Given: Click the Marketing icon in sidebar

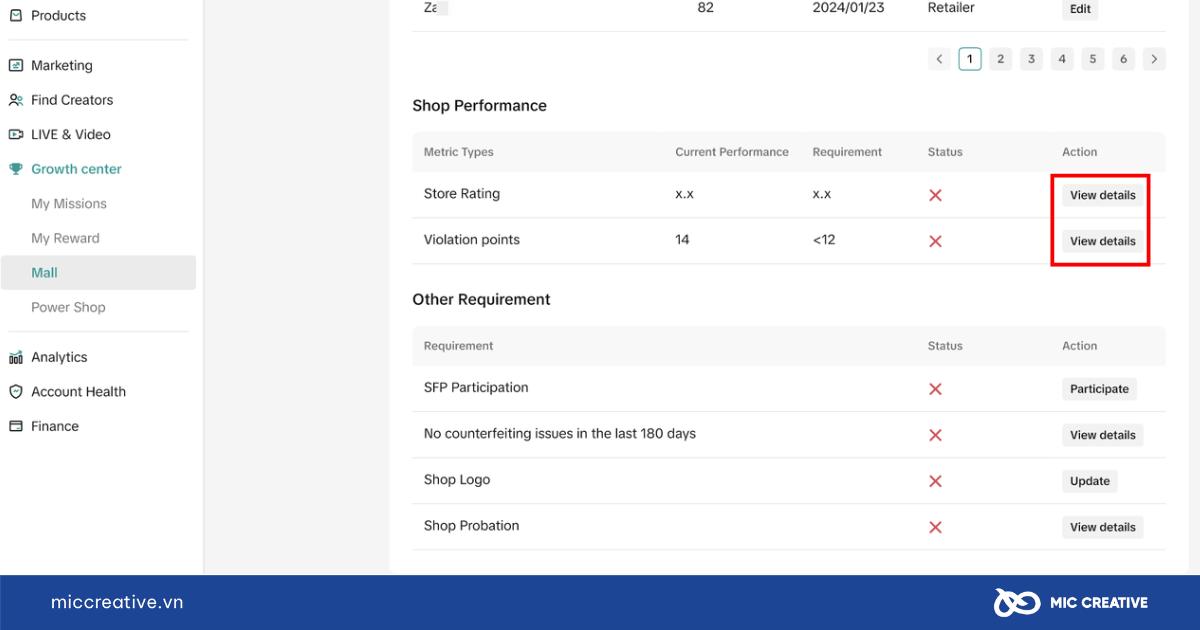Looking at the screenshot, I should 15,65.
